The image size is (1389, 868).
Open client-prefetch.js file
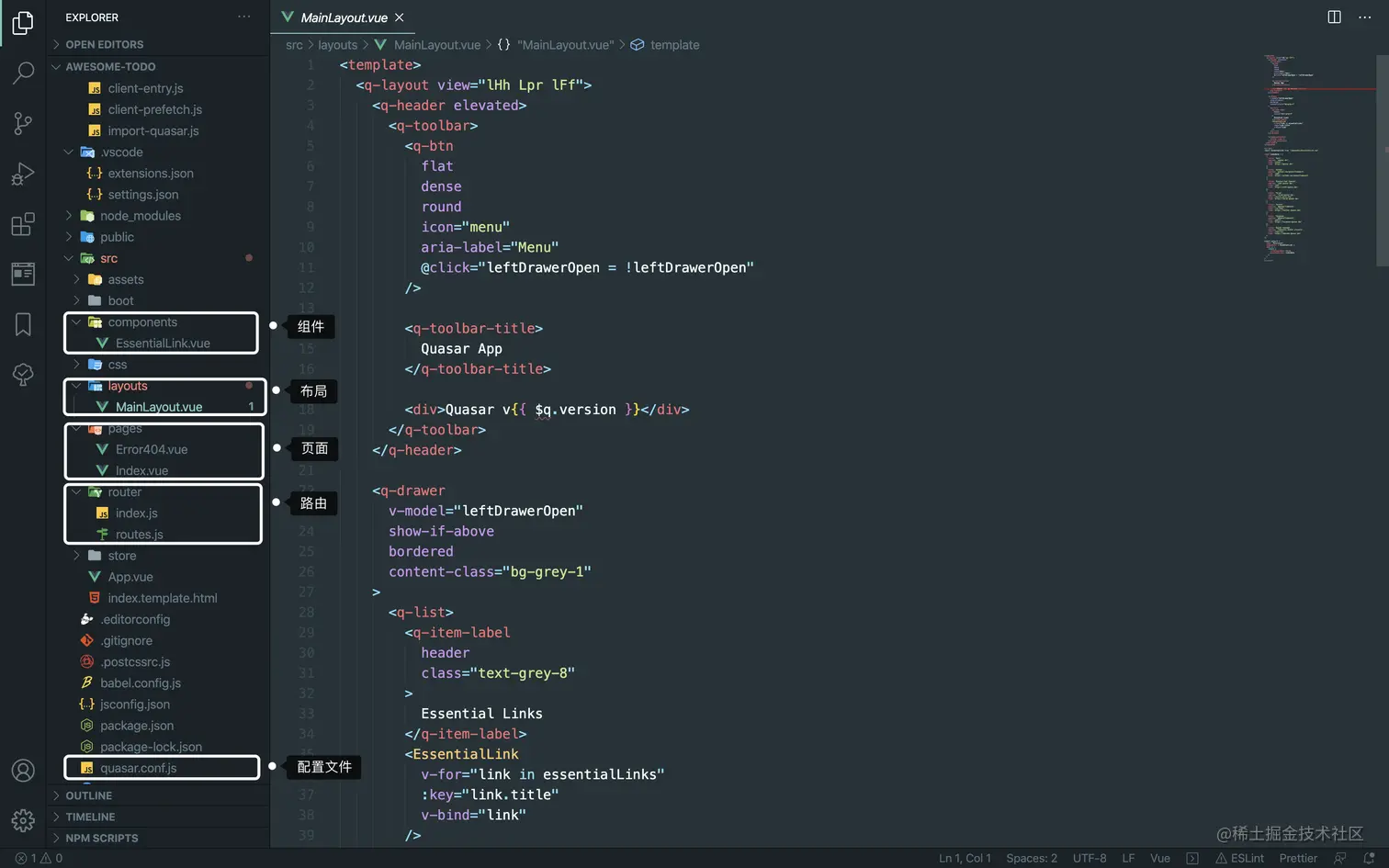point(158,109)
